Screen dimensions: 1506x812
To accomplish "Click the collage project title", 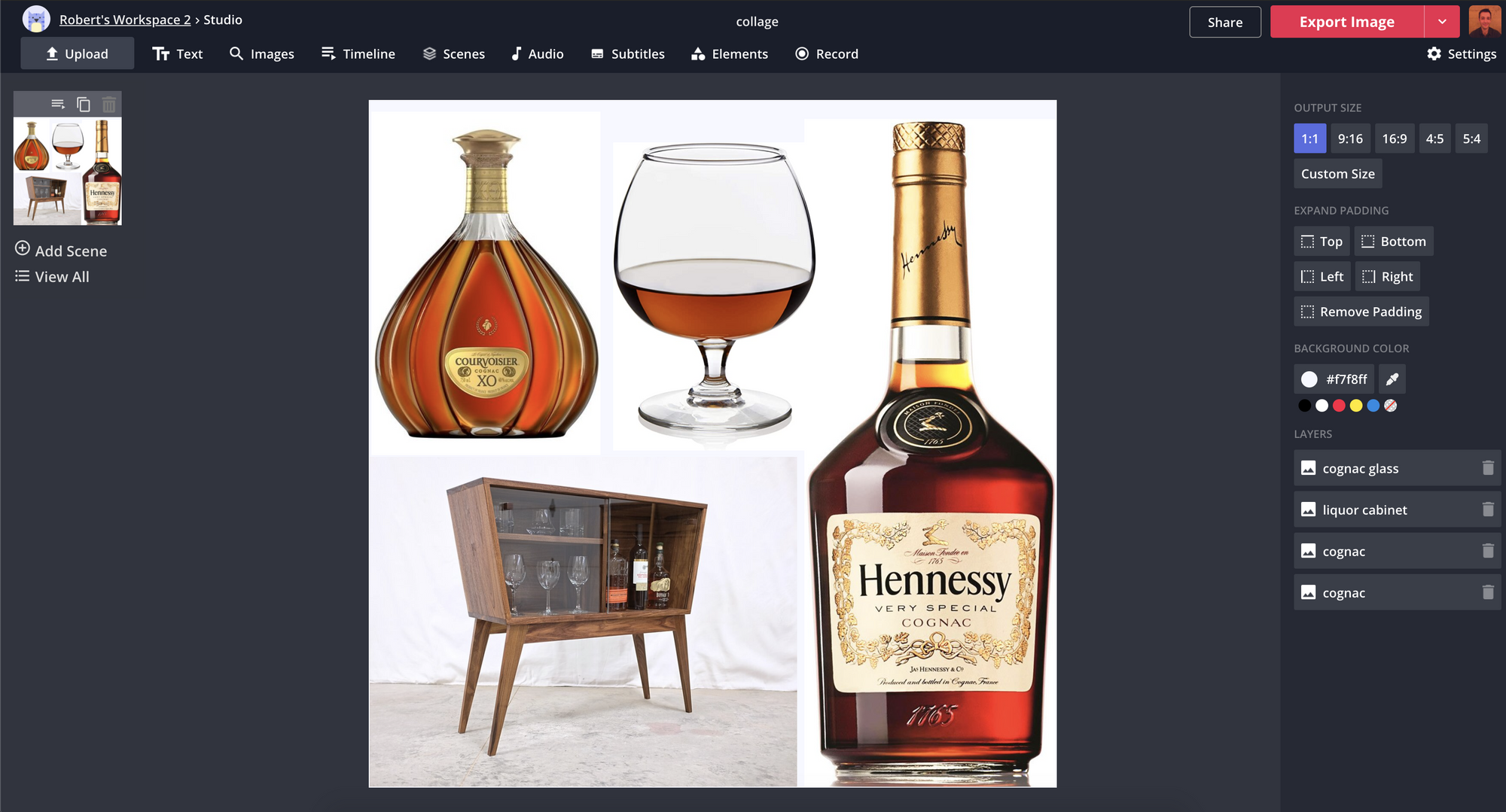I will [757, 22].
